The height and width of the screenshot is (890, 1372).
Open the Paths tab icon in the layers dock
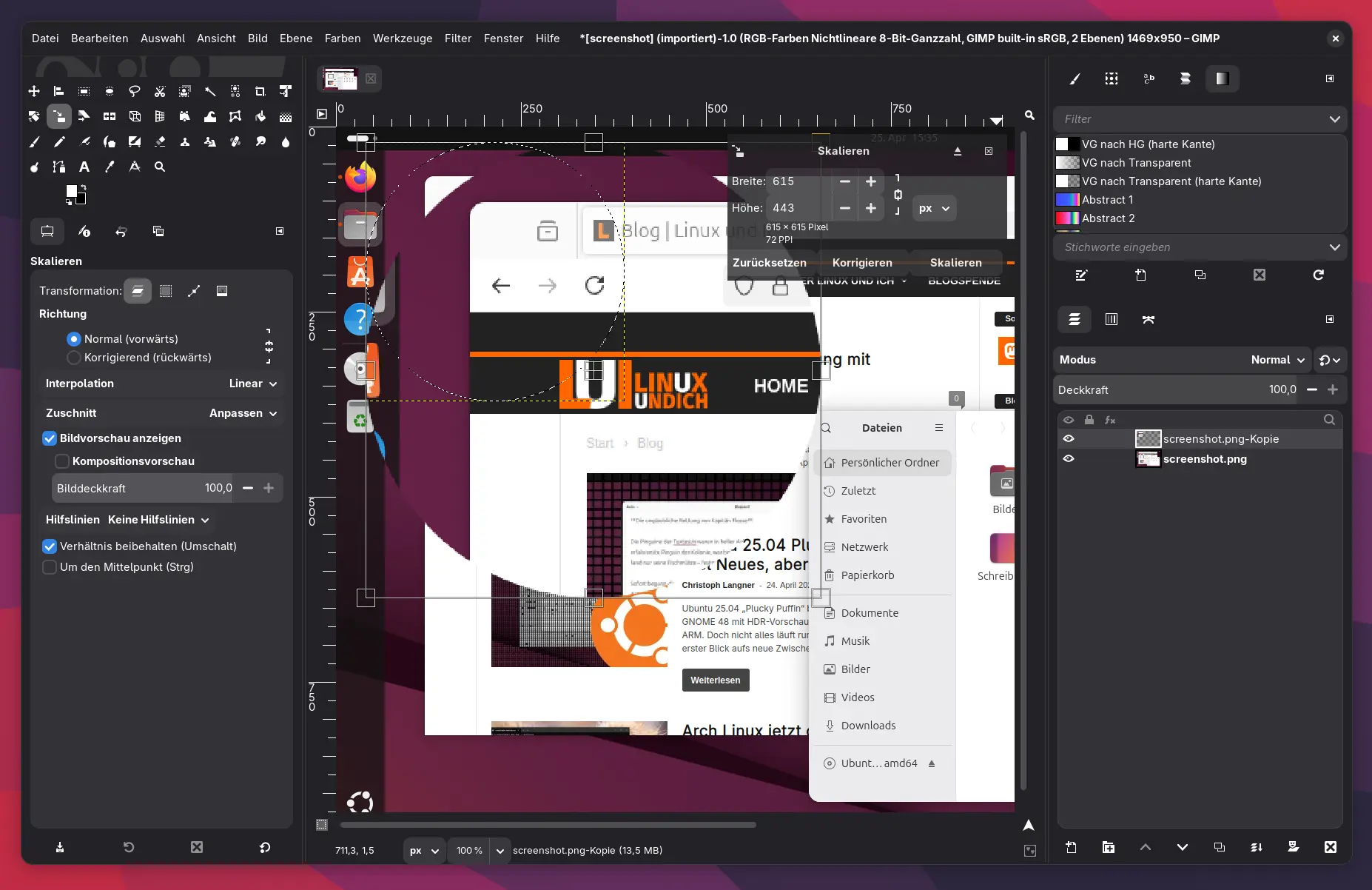tap(1148, 319)
